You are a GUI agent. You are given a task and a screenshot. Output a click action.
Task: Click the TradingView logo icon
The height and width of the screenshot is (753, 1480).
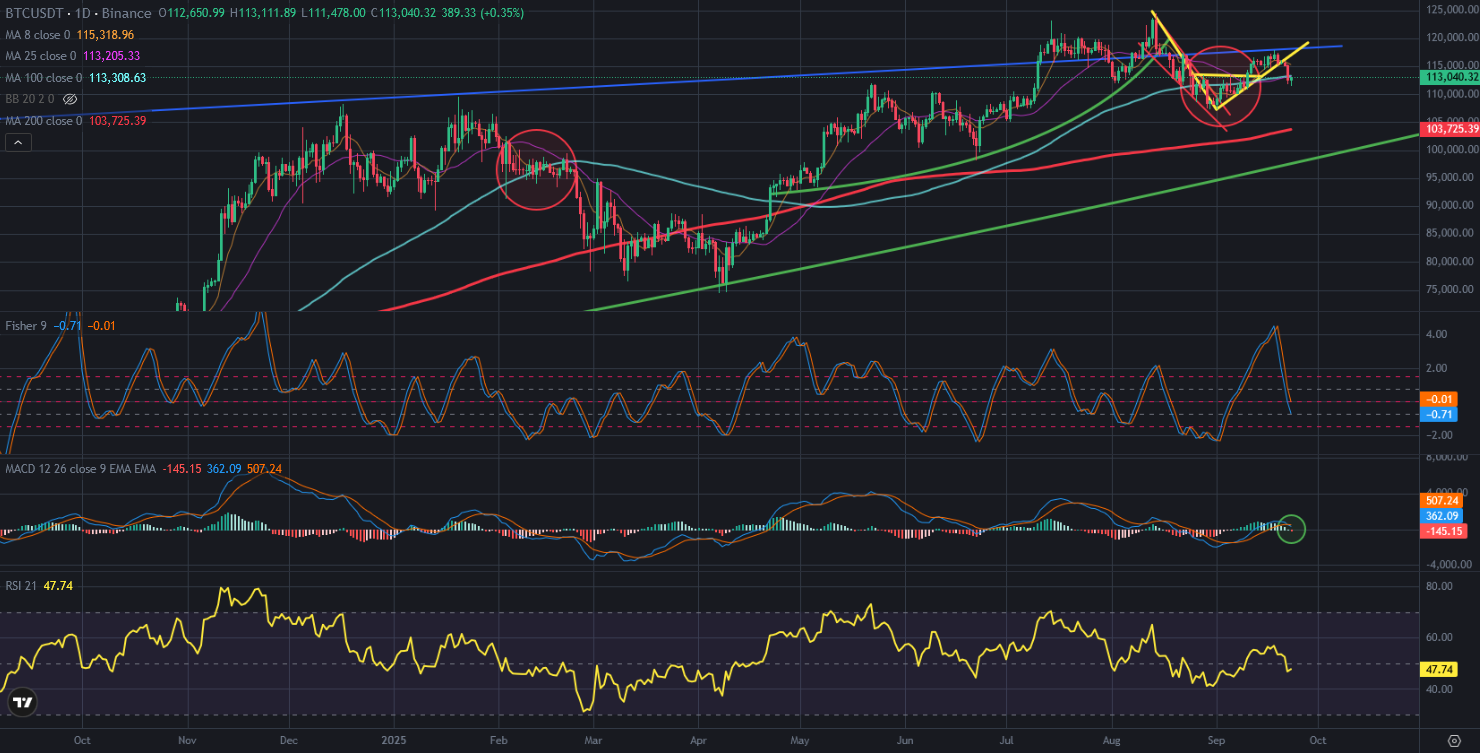click(x=22, y=704)
